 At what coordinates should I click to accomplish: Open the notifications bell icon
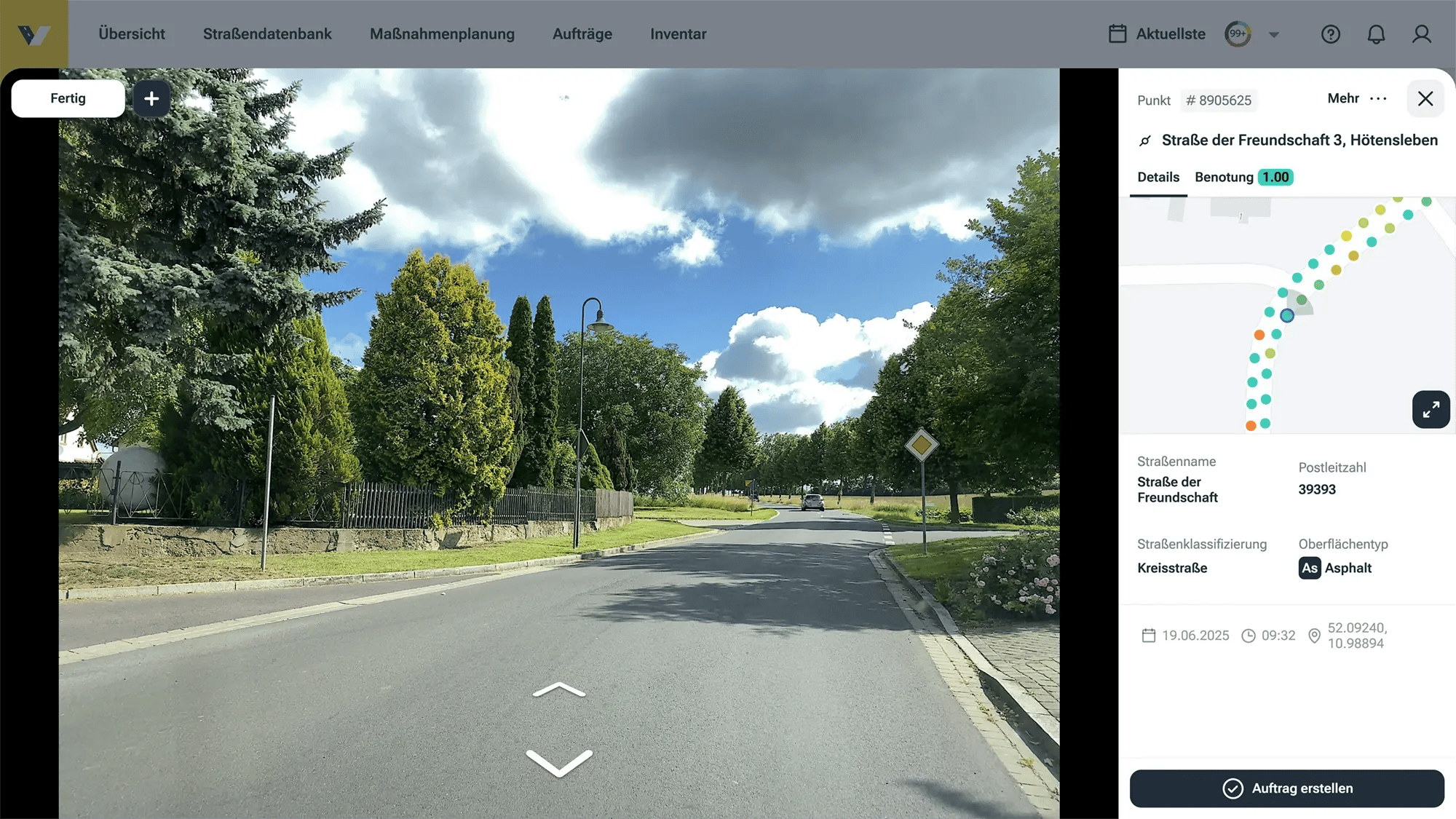tap(1376, 33)
